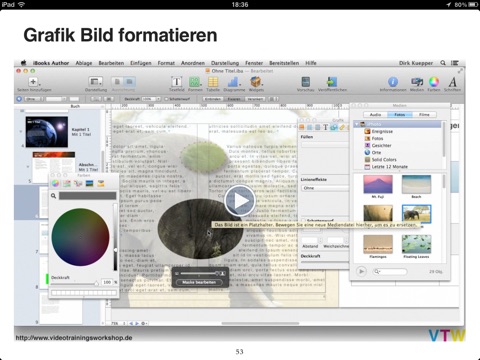This screenshot has height=360, width=480.
Task: Select the Text inspector T icon
Action: click(325, 127)
